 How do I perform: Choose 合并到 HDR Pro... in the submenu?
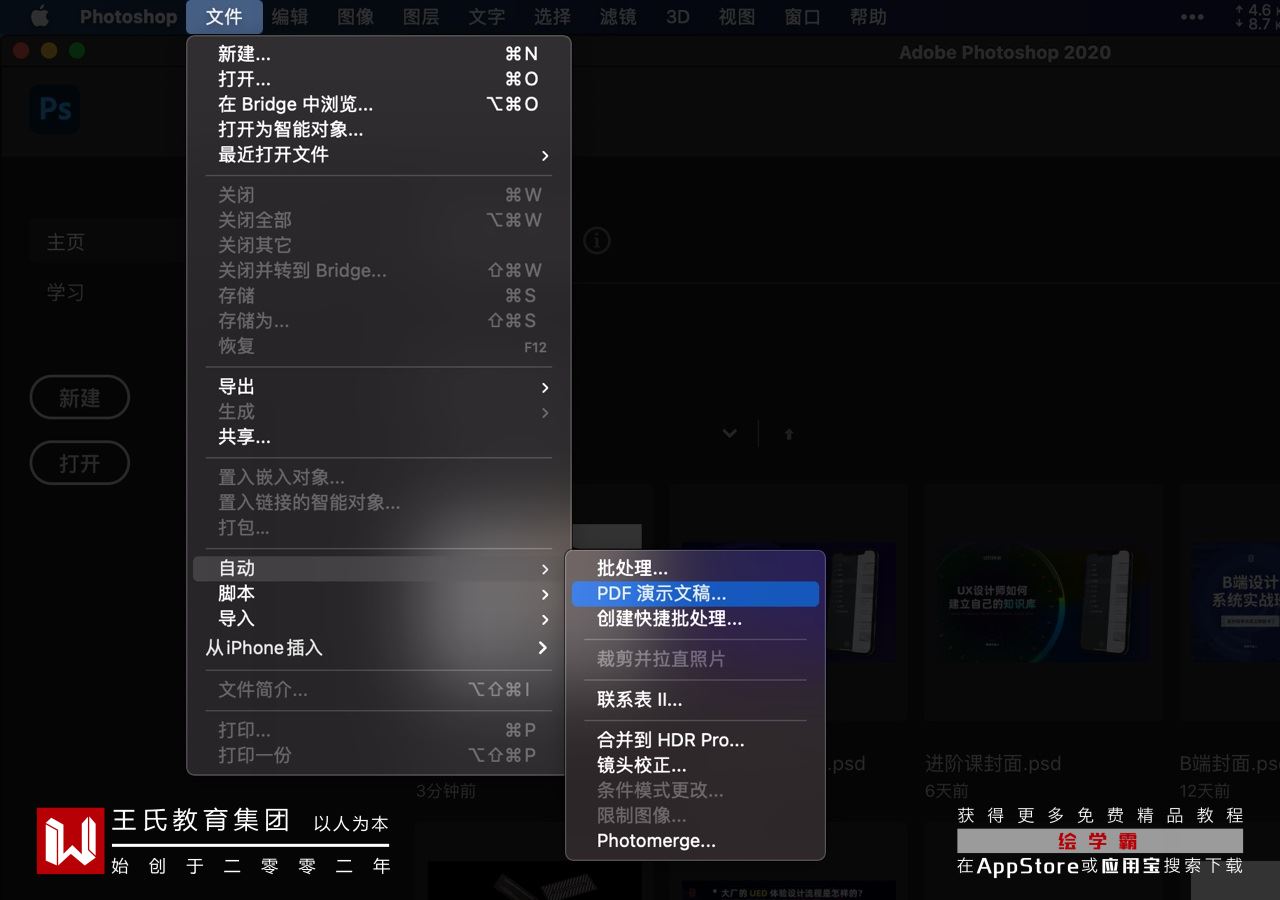(x=695, y=741)
